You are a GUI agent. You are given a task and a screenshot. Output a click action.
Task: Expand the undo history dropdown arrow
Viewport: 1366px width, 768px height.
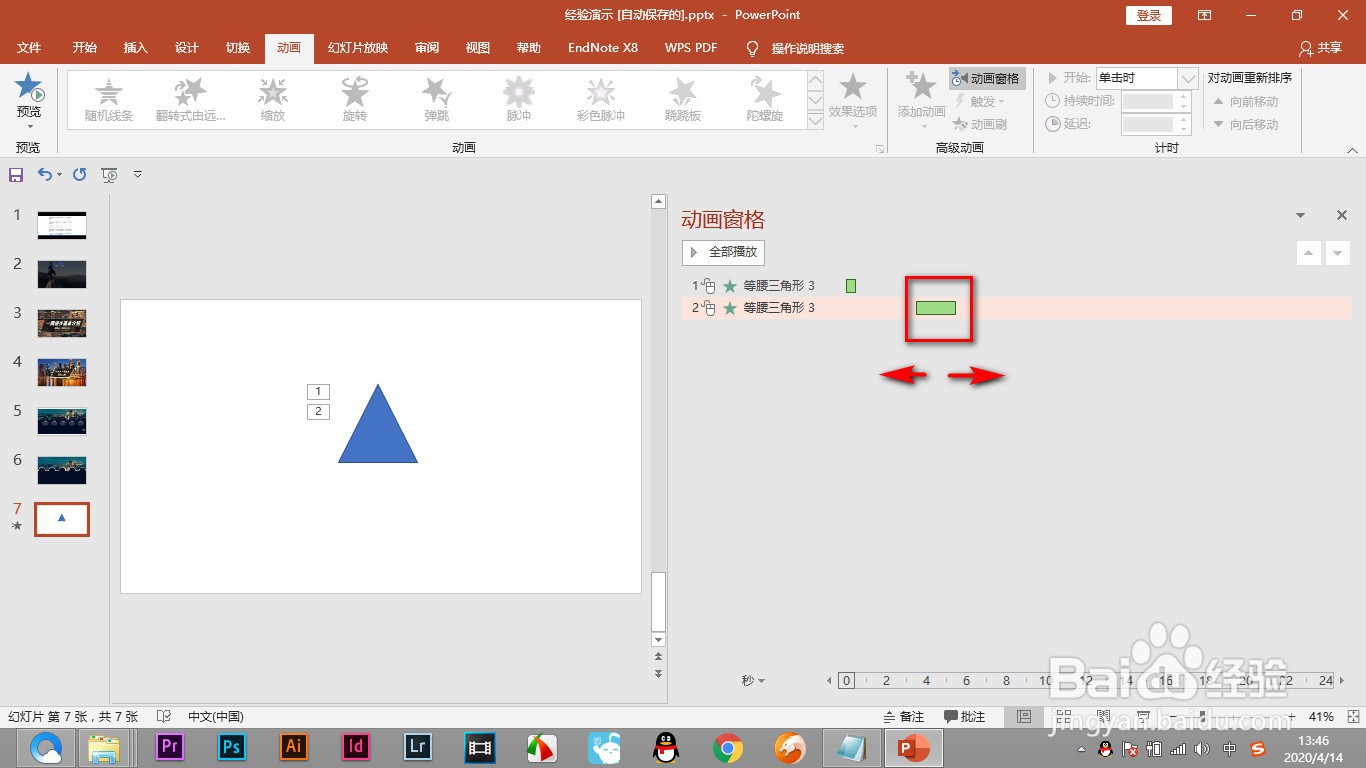[59, 175]
